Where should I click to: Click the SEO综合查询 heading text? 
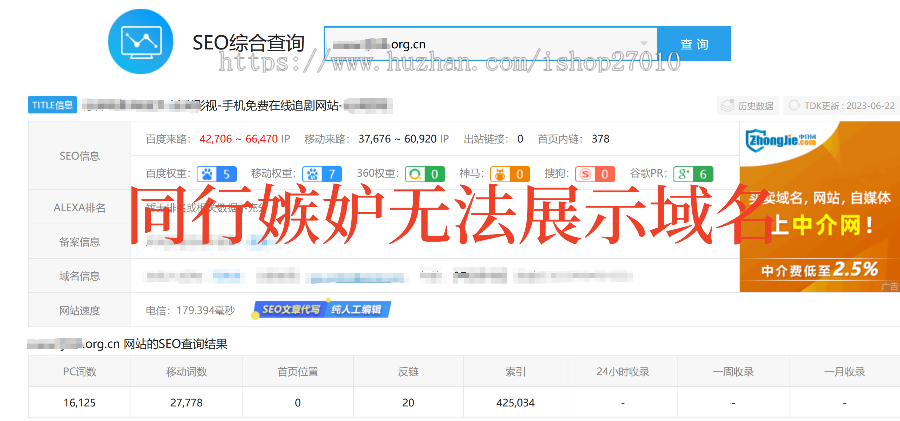(x=248, y=43)
